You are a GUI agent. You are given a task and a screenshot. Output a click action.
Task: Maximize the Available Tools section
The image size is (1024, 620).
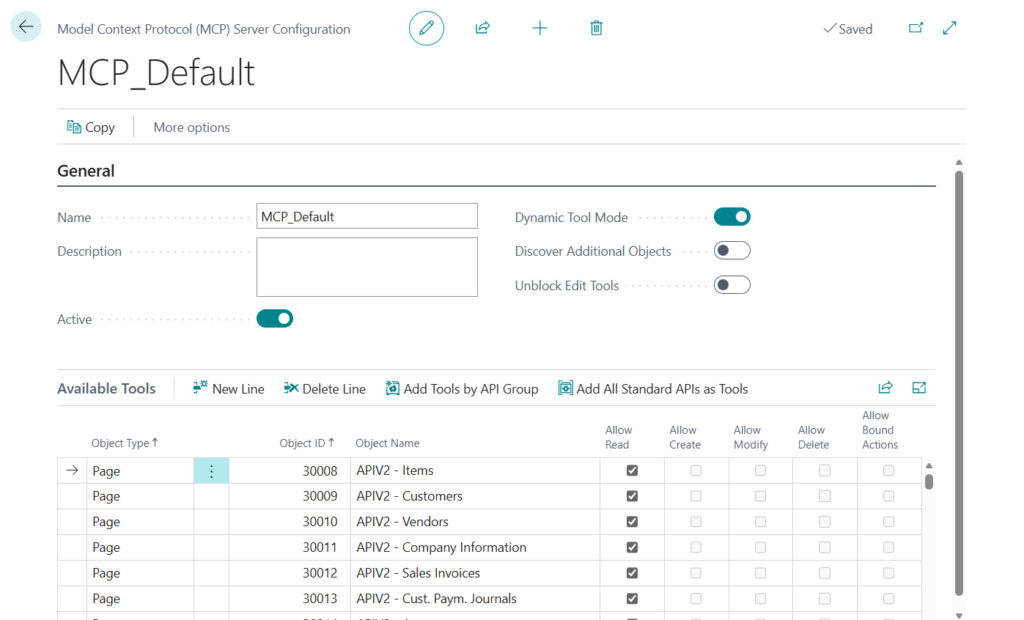tap(919, 388)
